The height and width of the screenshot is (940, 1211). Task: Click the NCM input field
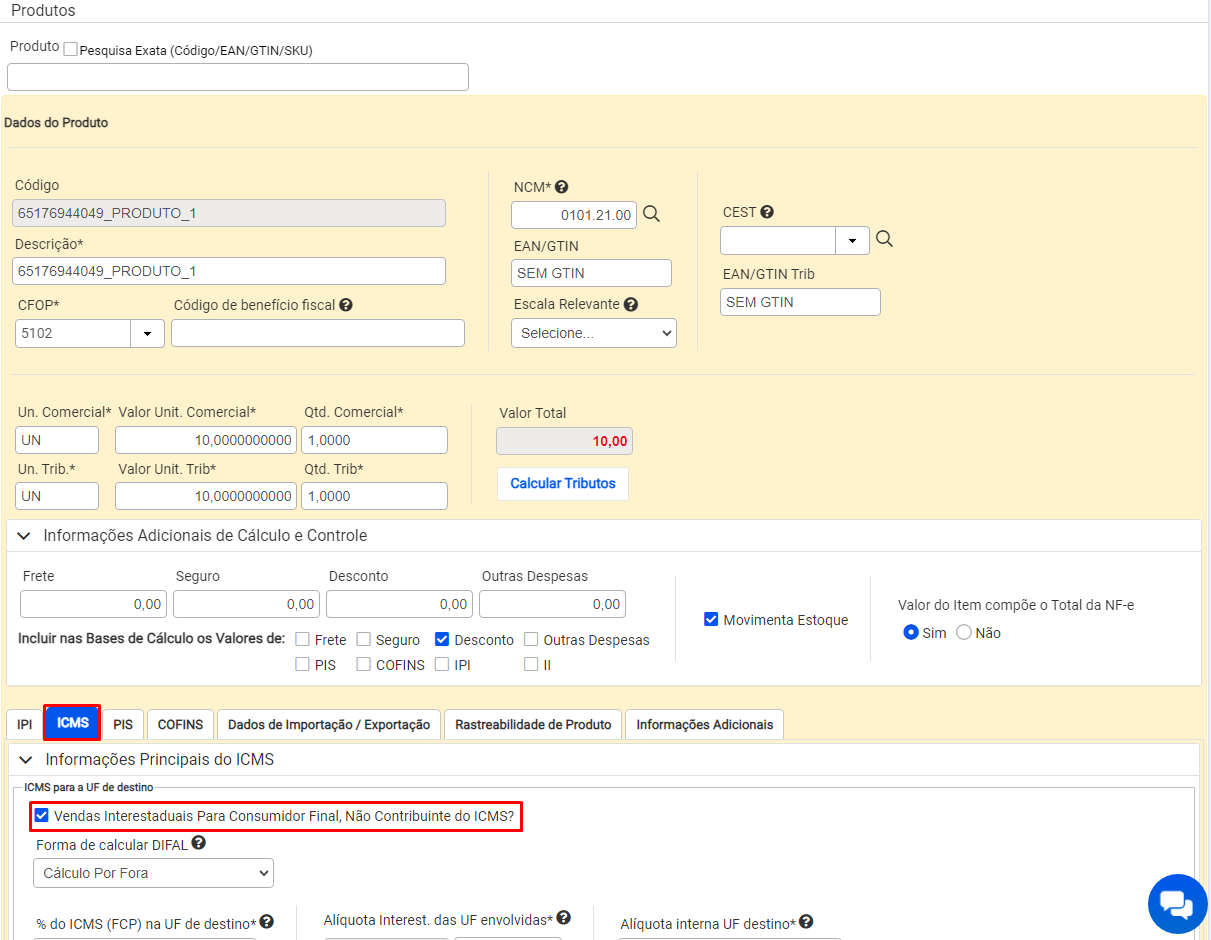tap(574, 215)
